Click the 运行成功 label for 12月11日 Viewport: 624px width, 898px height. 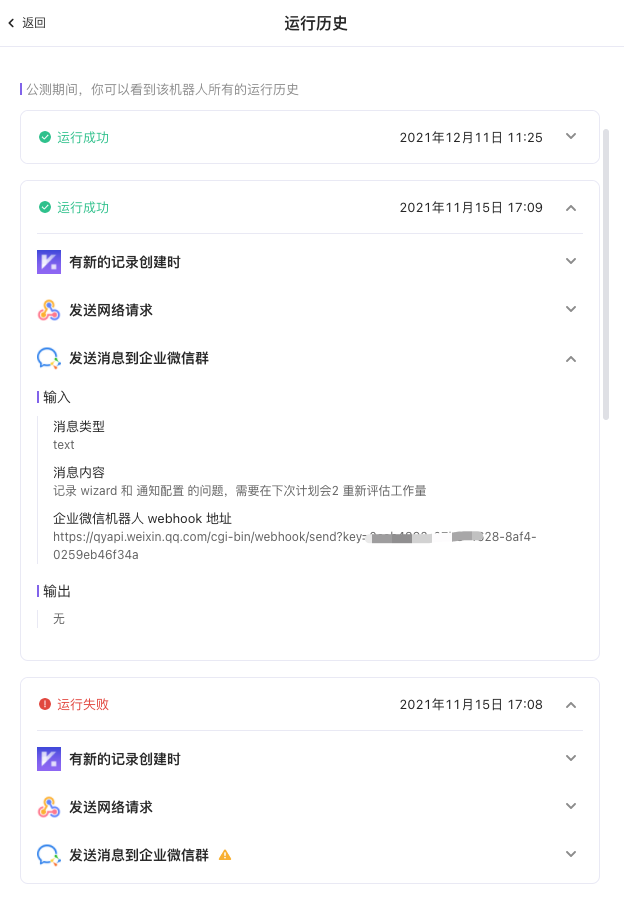pyautogui.click(x=83, y=137)
